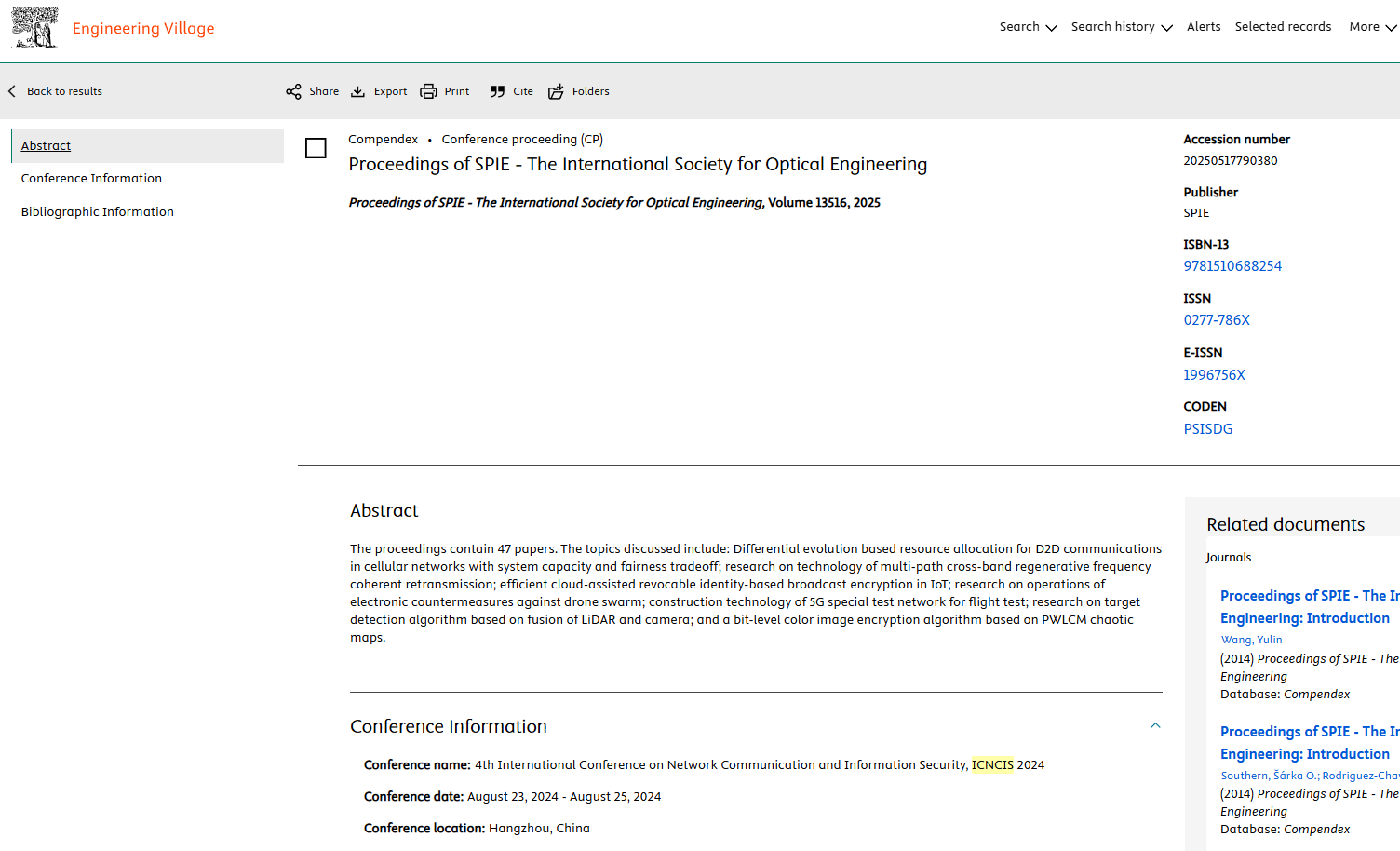Open the Alerts page

[x=1204, y=27]
